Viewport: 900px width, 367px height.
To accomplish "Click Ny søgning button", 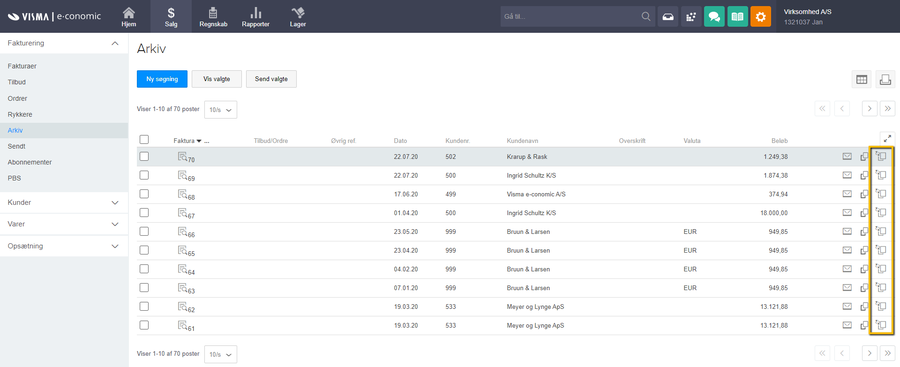I will pos(162,79).
